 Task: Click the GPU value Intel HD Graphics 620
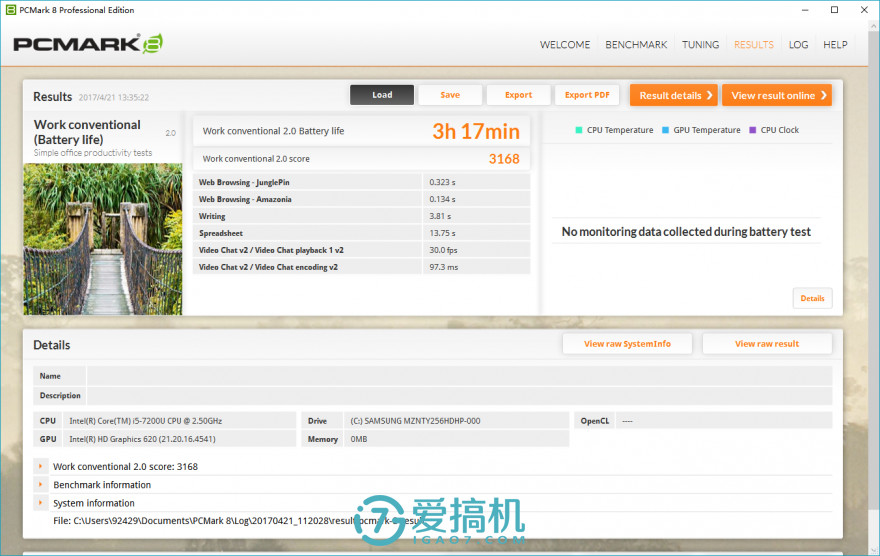(x=142, y=439)
